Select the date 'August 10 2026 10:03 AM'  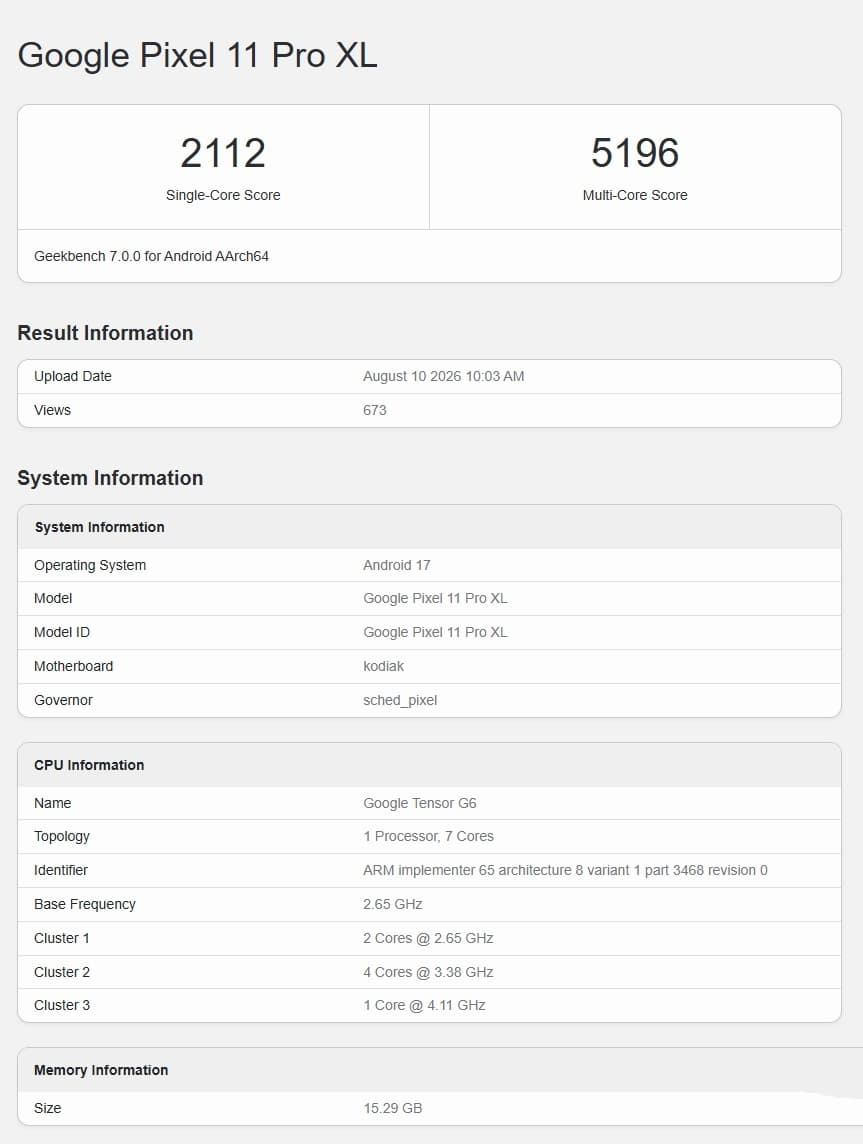(x=444, y=376)
